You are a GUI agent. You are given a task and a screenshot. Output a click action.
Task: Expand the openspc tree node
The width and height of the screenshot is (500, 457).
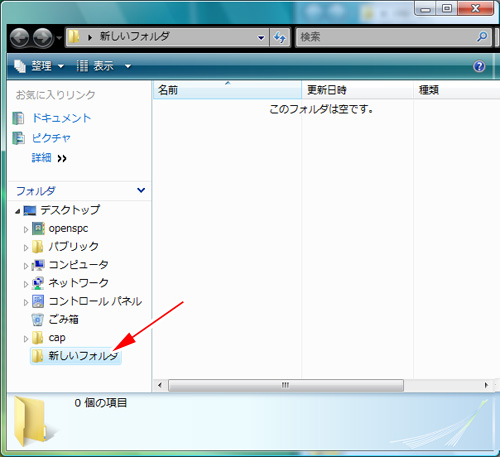[26, 229]
